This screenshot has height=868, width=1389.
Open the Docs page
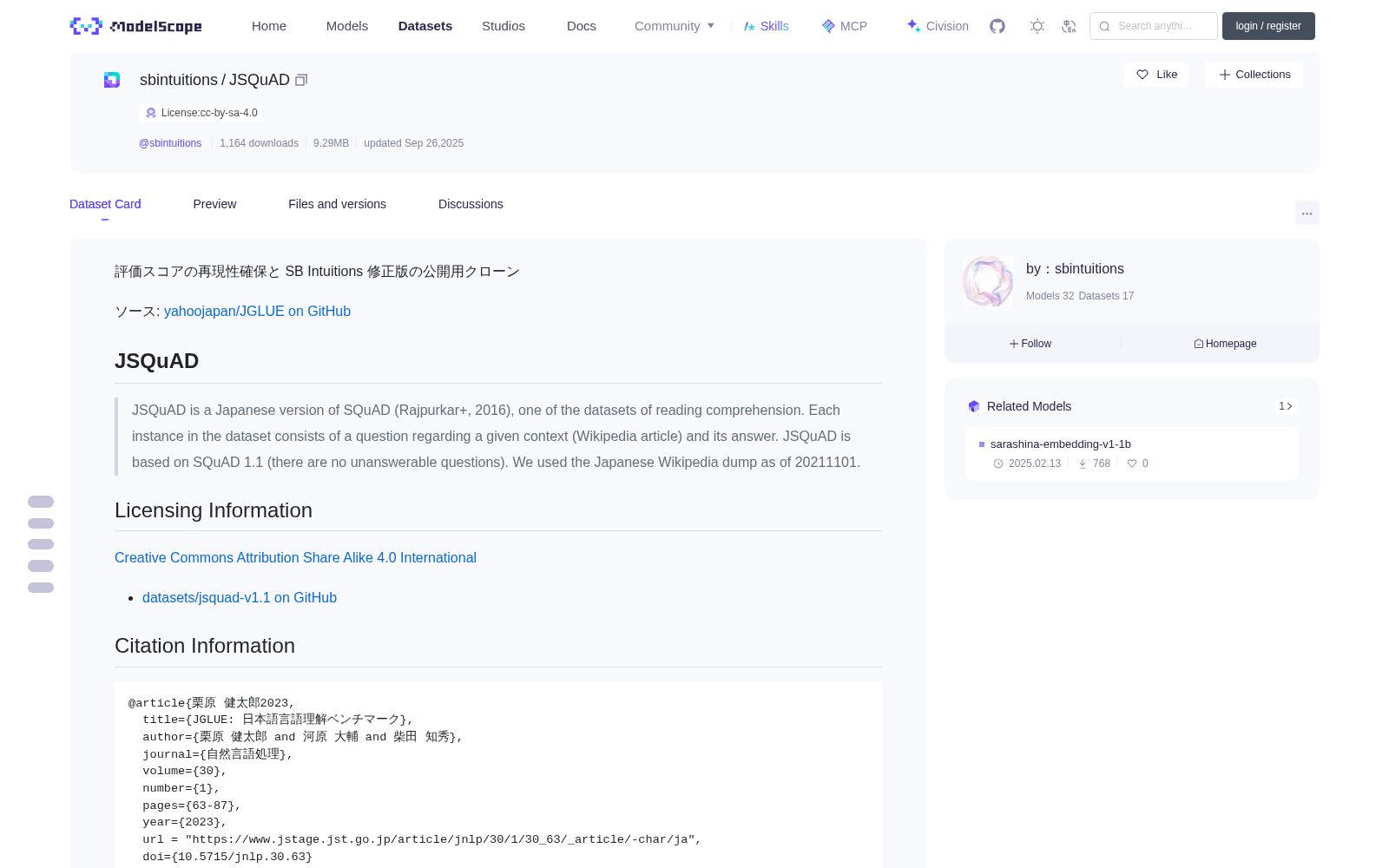pyautogui.click(x=582, y=26)
